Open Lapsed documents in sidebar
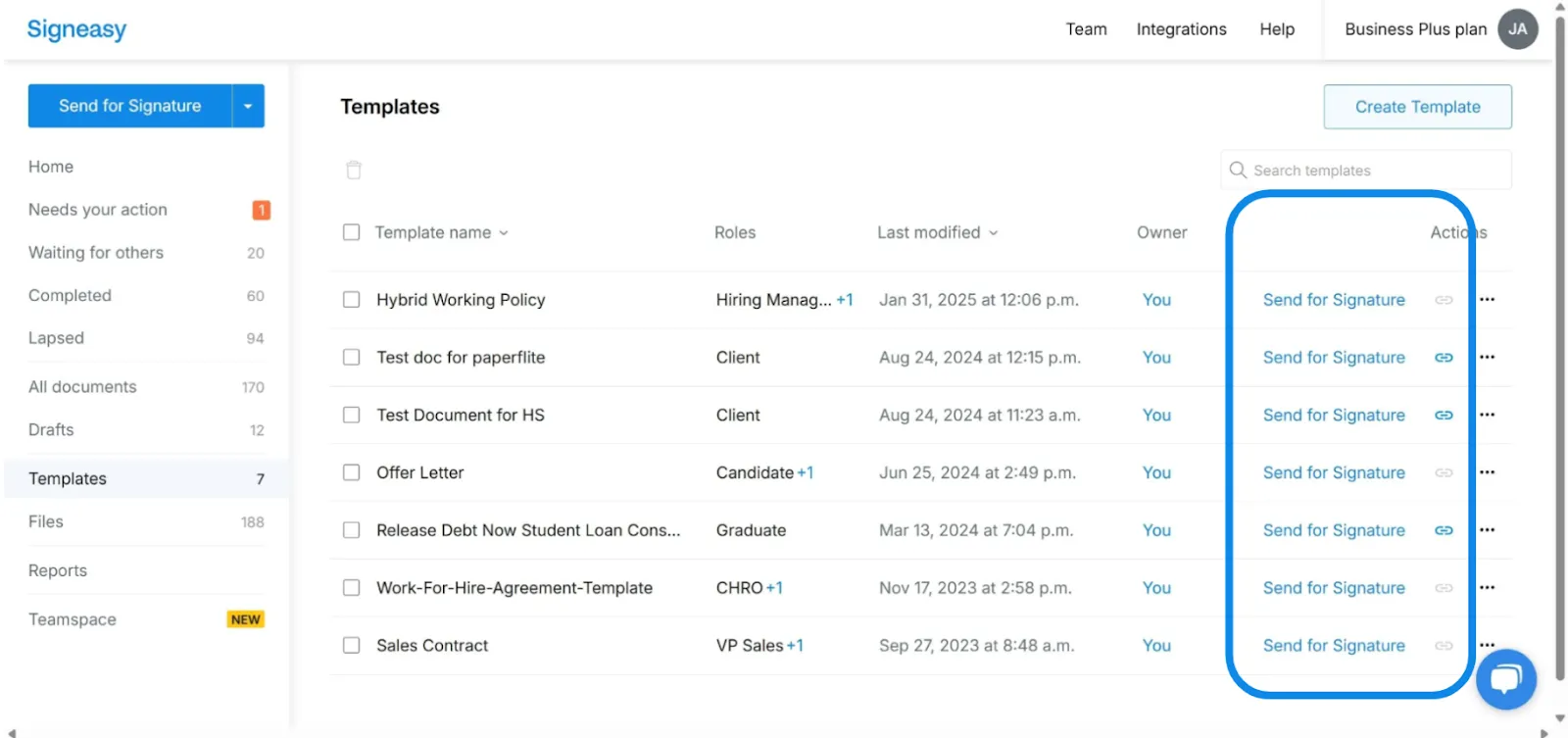 point(56,338)
